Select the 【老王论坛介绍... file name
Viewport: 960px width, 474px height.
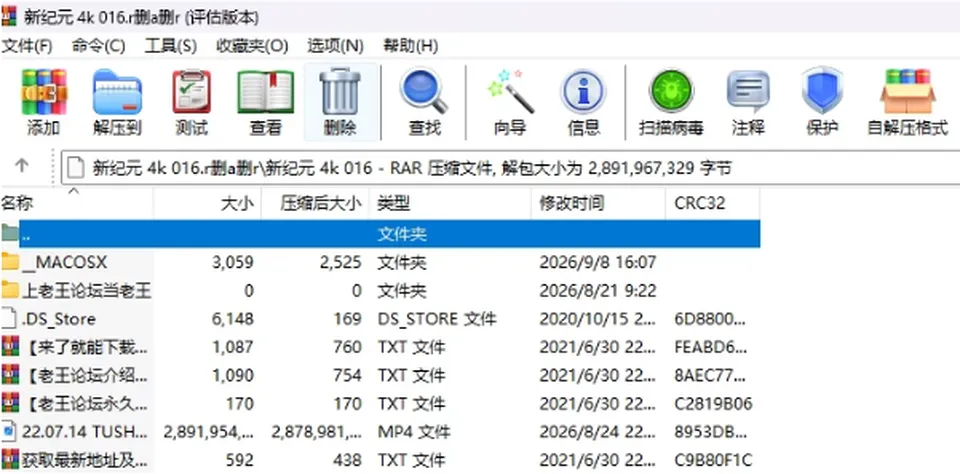pos(86,375)
